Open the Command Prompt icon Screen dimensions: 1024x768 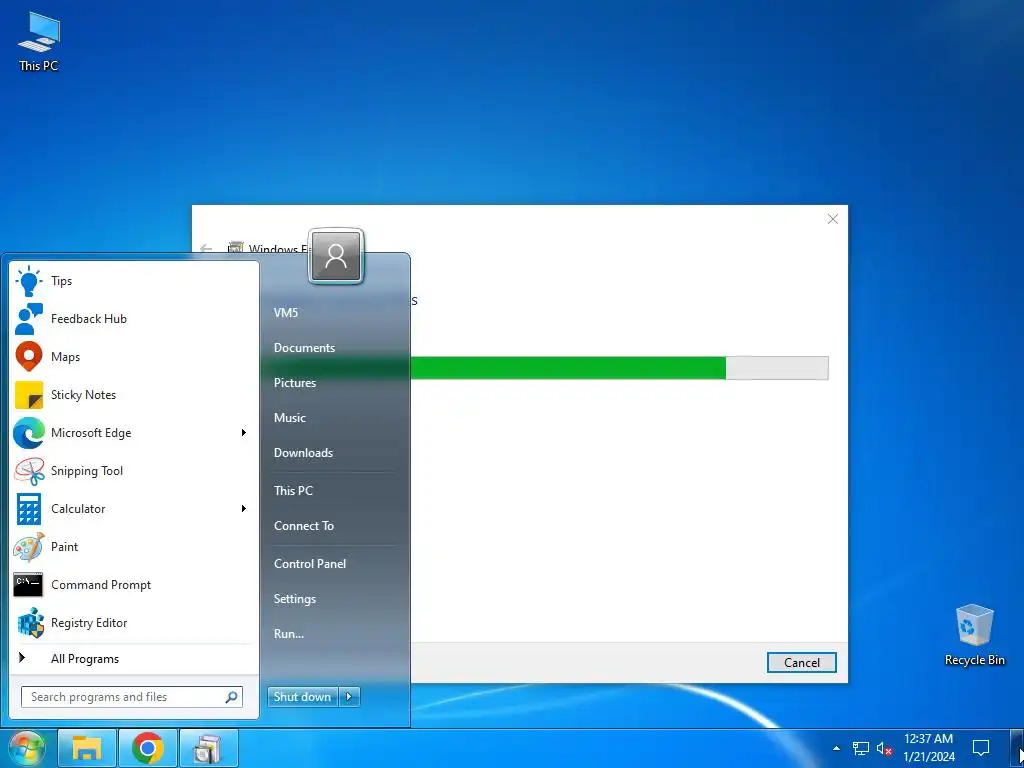pos(28,584)
